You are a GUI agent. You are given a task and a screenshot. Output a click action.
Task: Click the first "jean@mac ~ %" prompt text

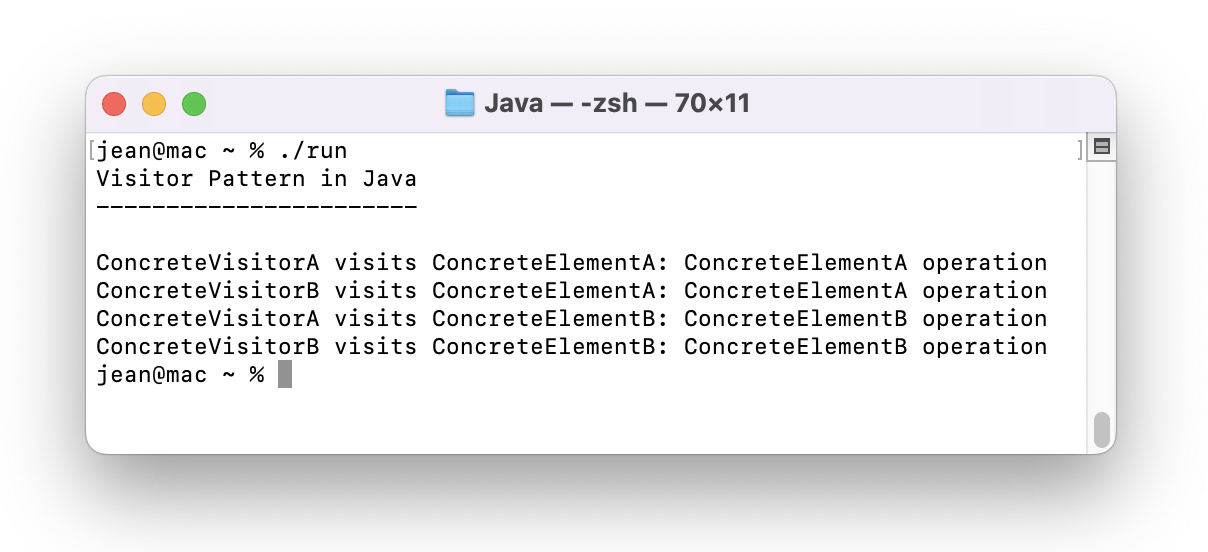tap(180, 152)
